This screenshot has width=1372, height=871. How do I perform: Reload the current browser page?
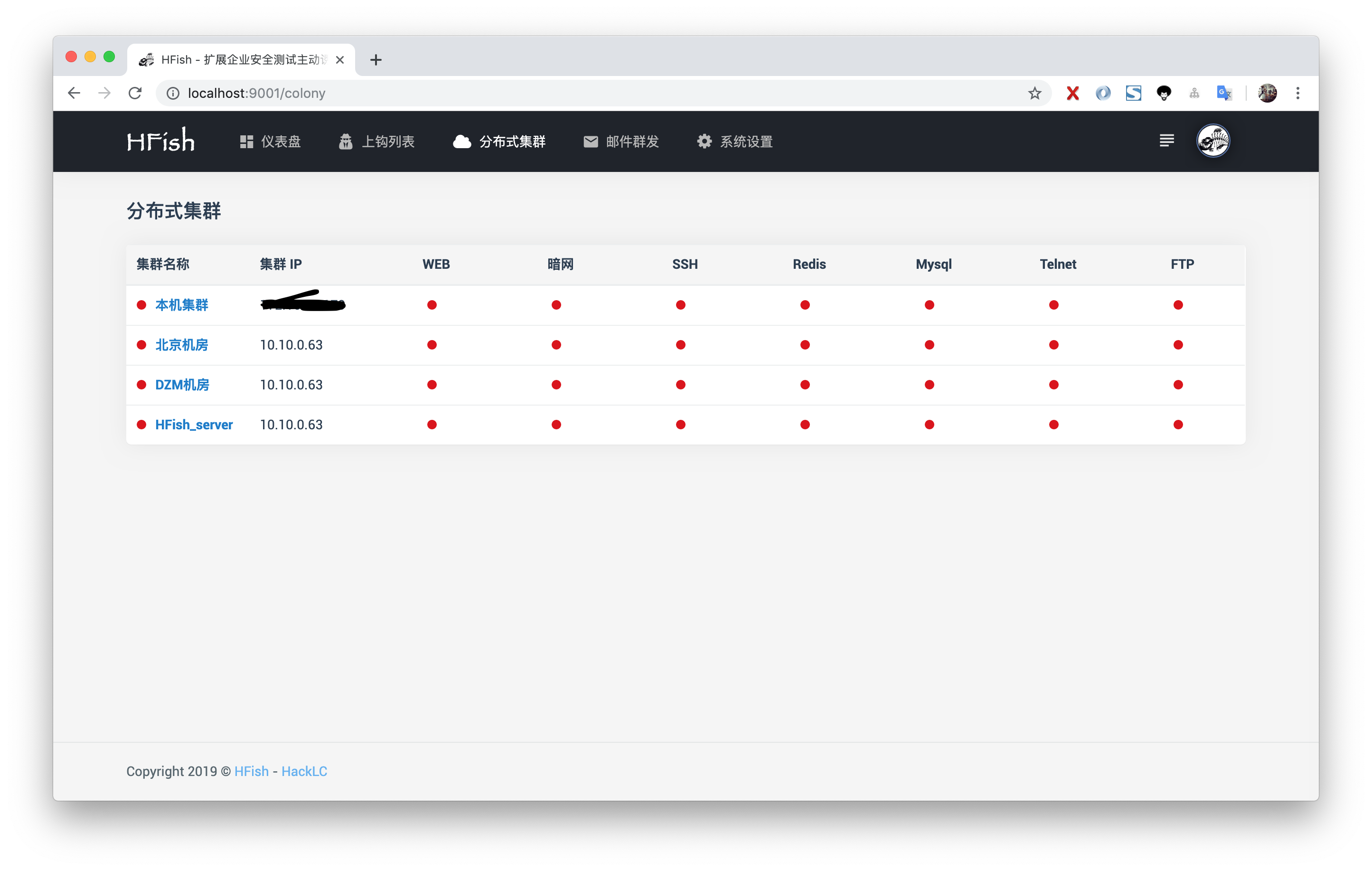coord(135,93)
